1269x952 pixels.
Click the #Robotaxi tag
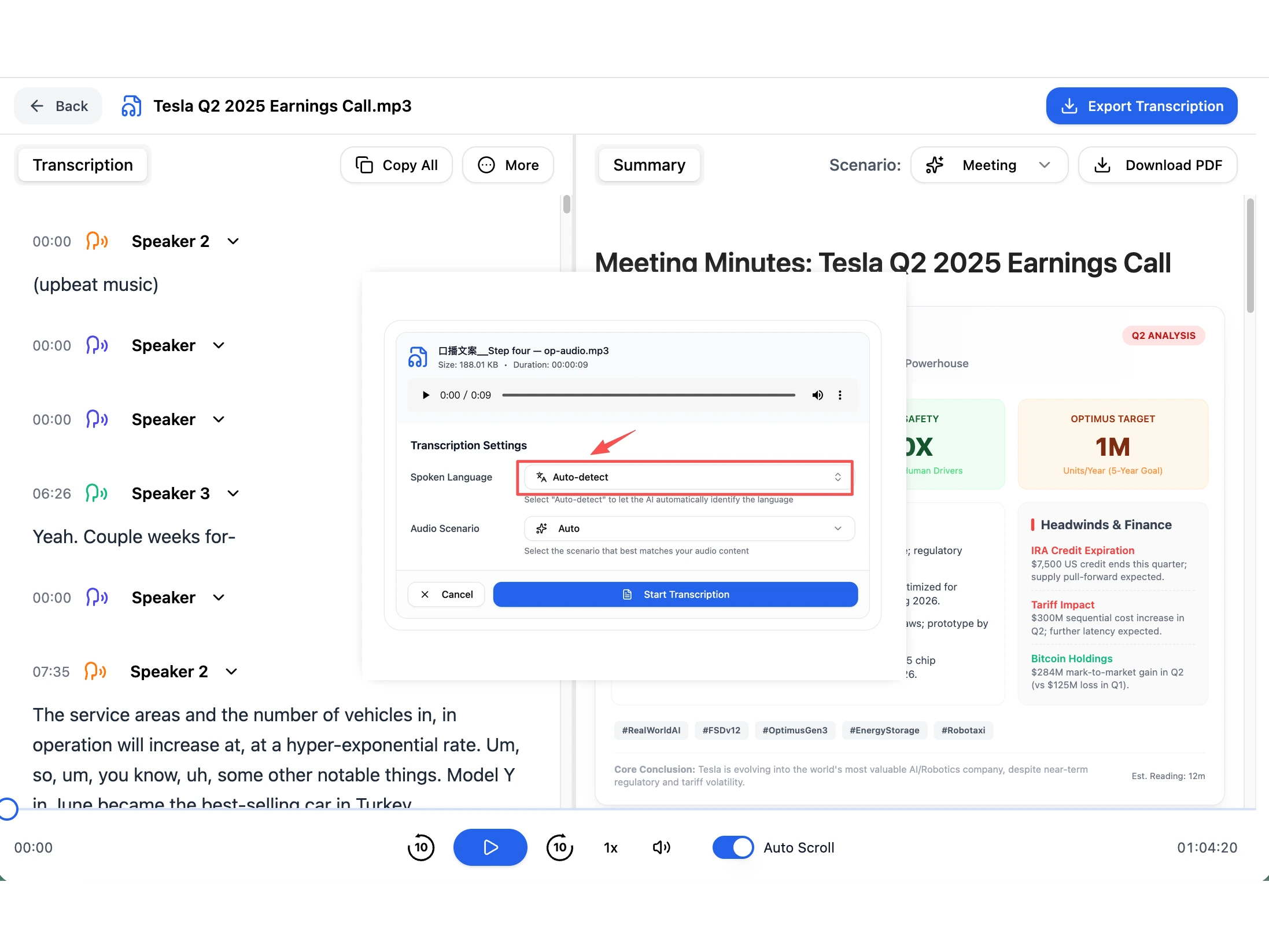click(x=963, y=730)
